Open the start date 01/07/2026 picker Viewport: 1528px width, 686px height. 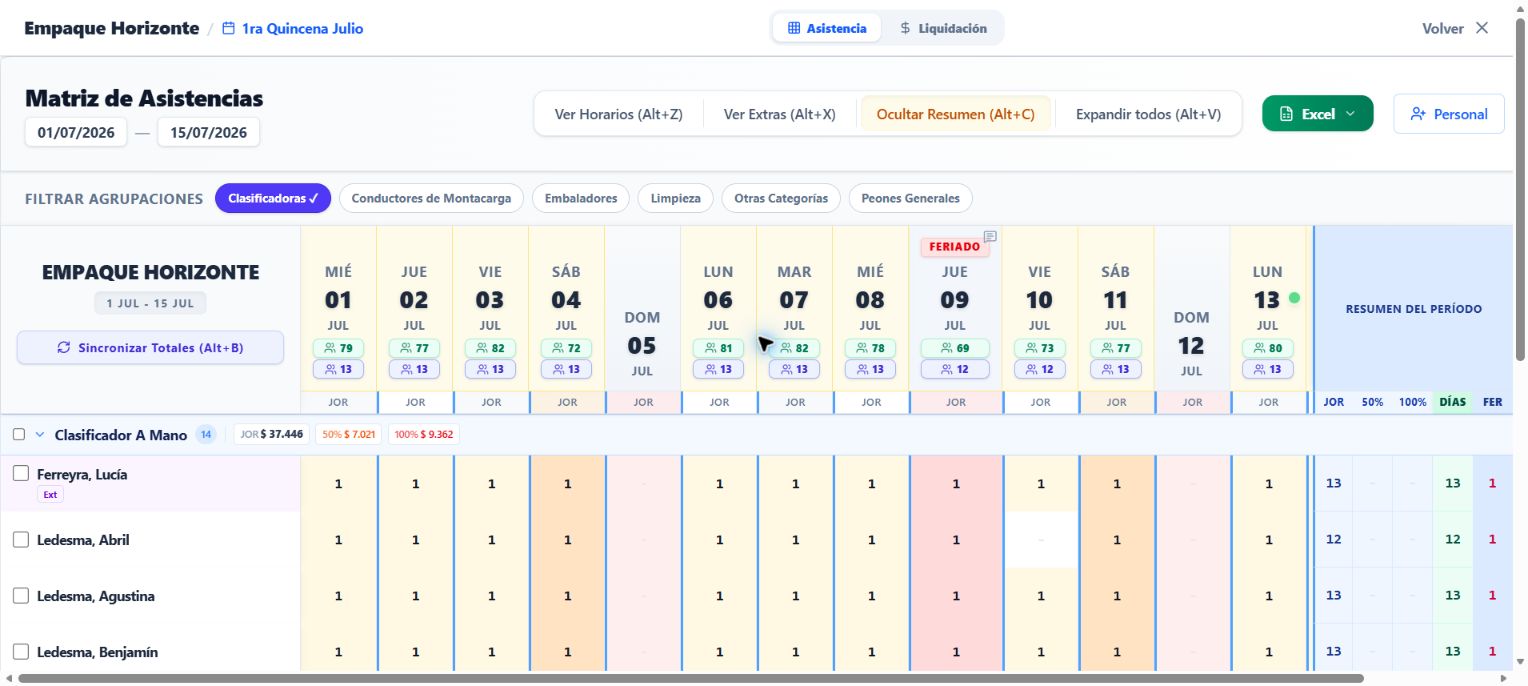76,132
